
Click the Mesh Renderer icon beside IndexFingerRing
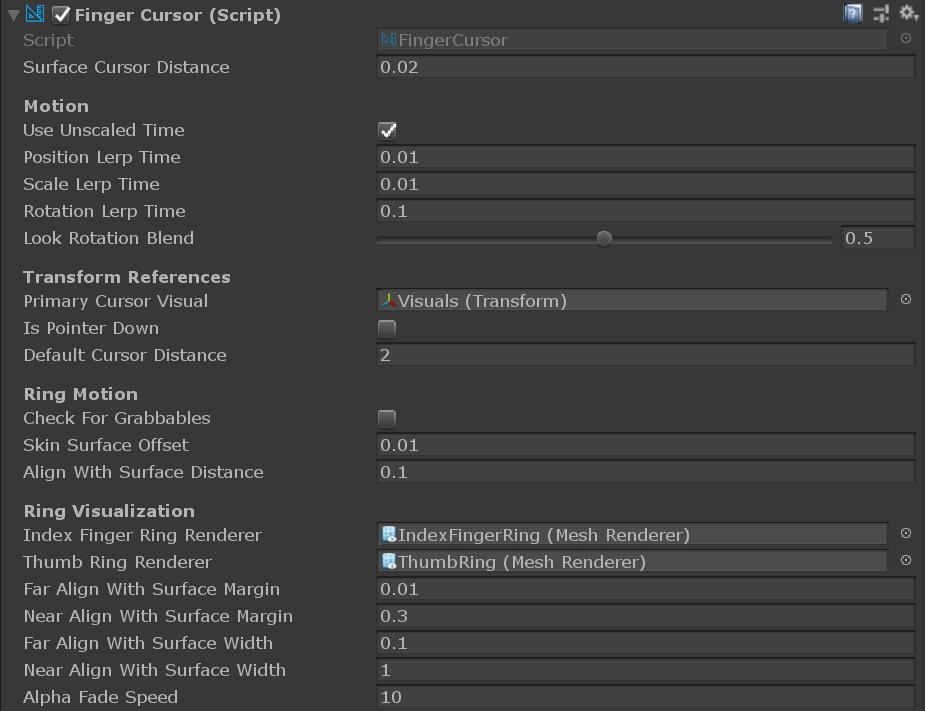click(388, 534)
